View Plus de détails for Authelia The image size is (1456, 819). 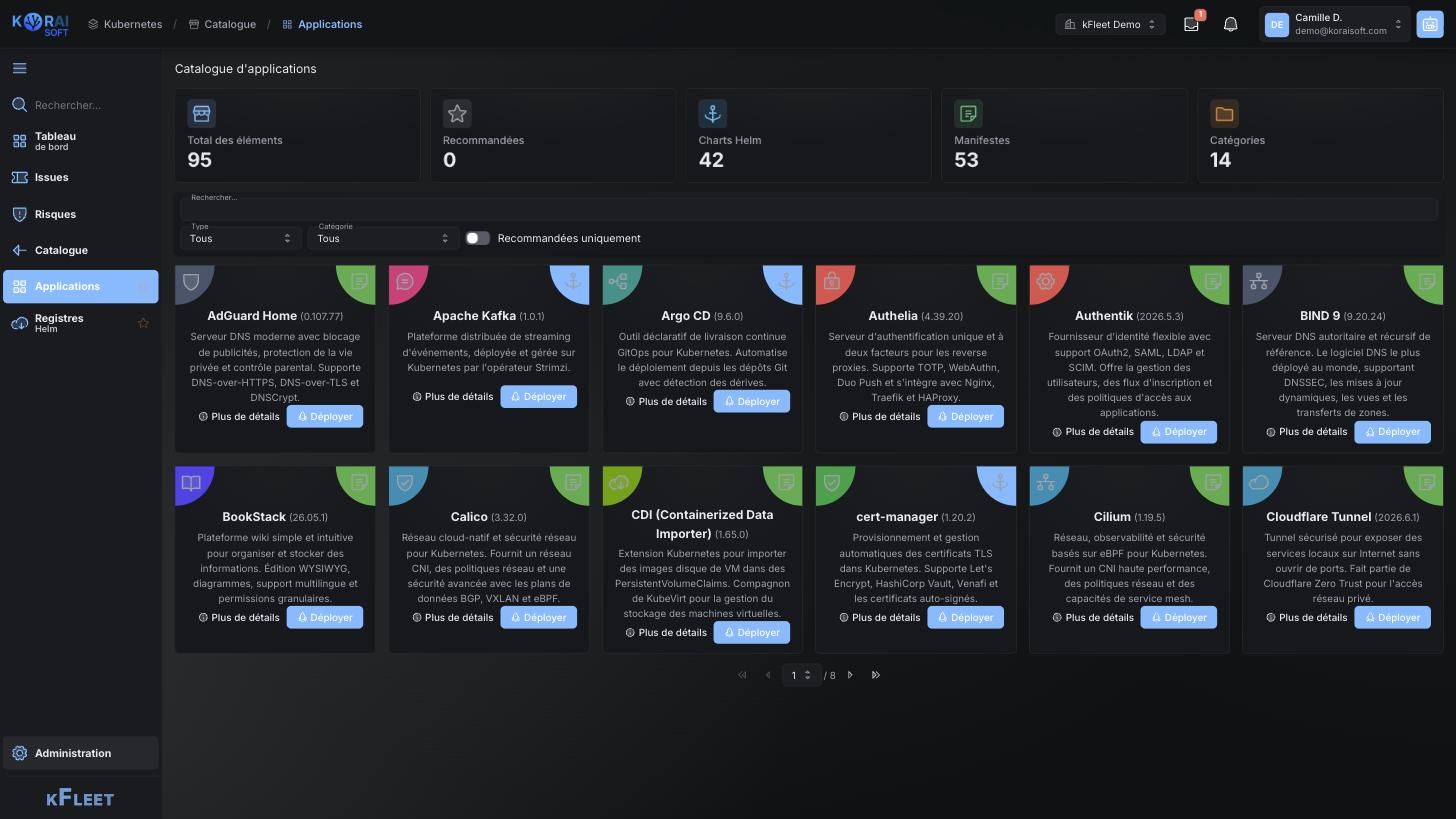point(880,417)
